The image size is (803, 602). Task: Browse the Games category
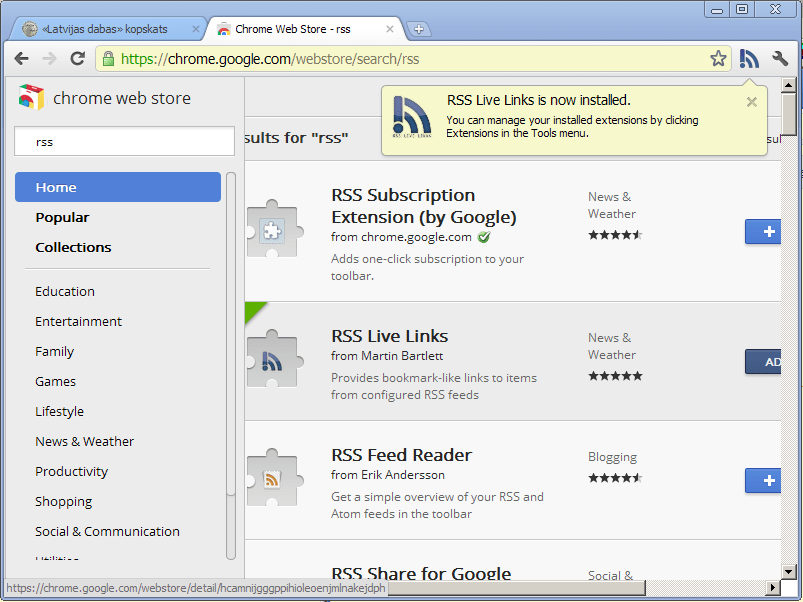(55, 381)
